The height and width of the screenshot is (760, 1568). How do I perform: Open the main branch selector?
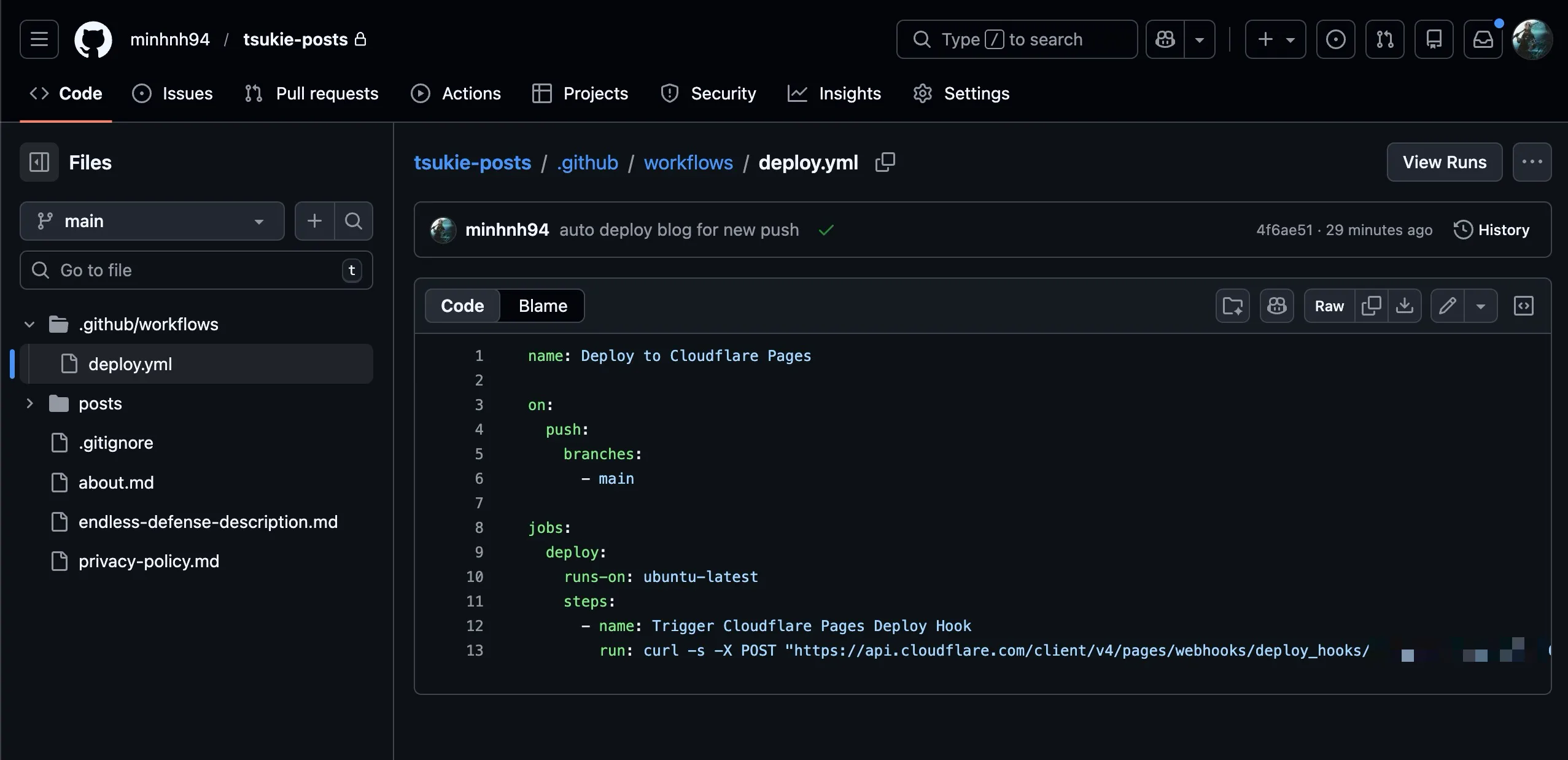coord(151,221)
